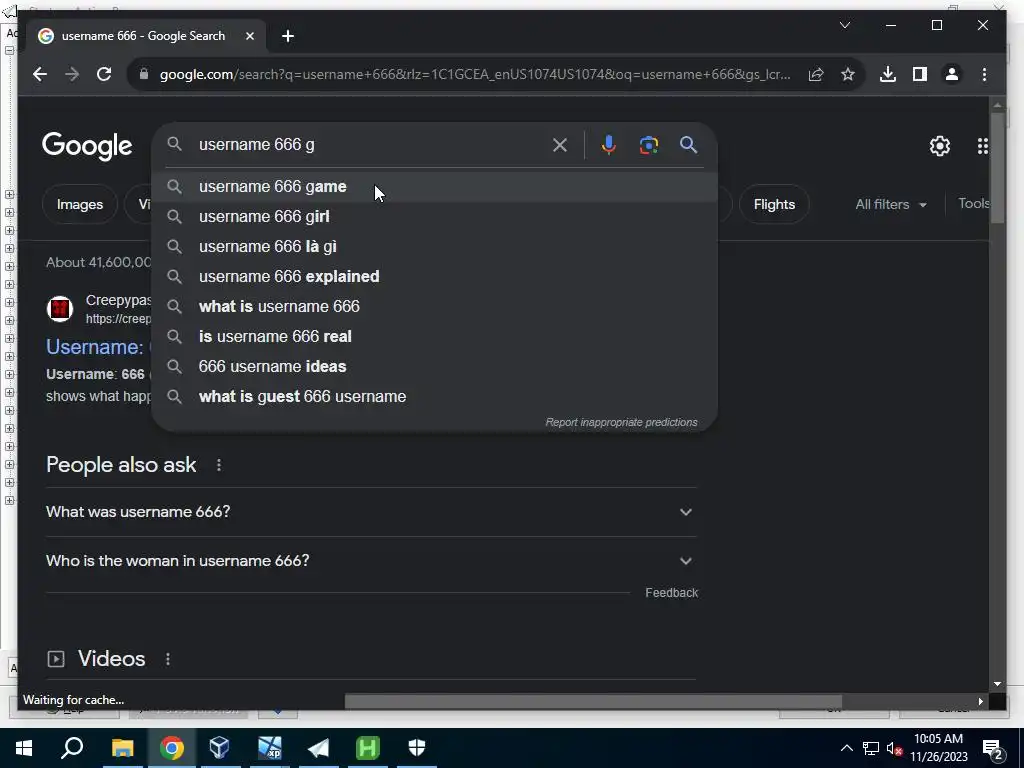The image size is (1024, 768).
Task: Submit search with blue magnifier icon
Action: coord(688,145)
